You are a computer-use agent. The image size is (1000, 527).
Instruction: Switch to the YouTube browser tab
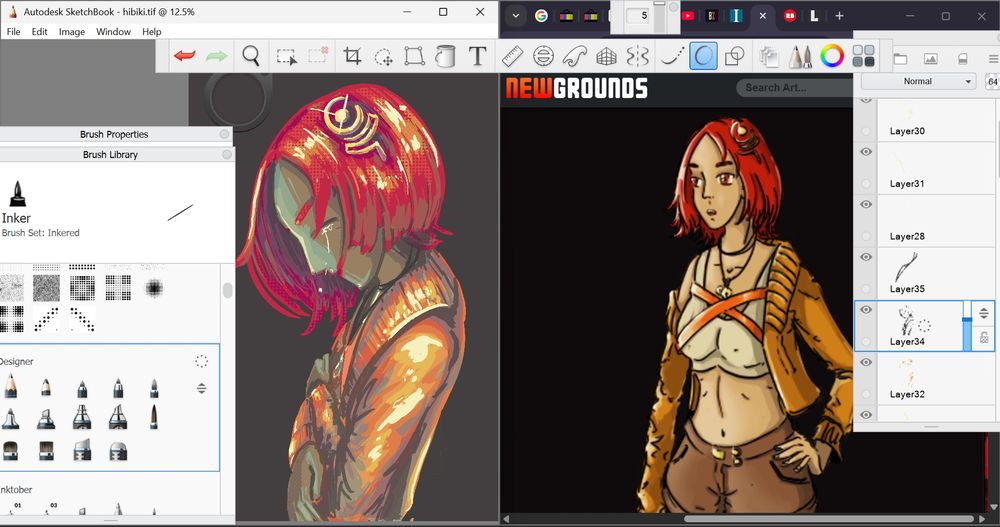tap(688, 16)
